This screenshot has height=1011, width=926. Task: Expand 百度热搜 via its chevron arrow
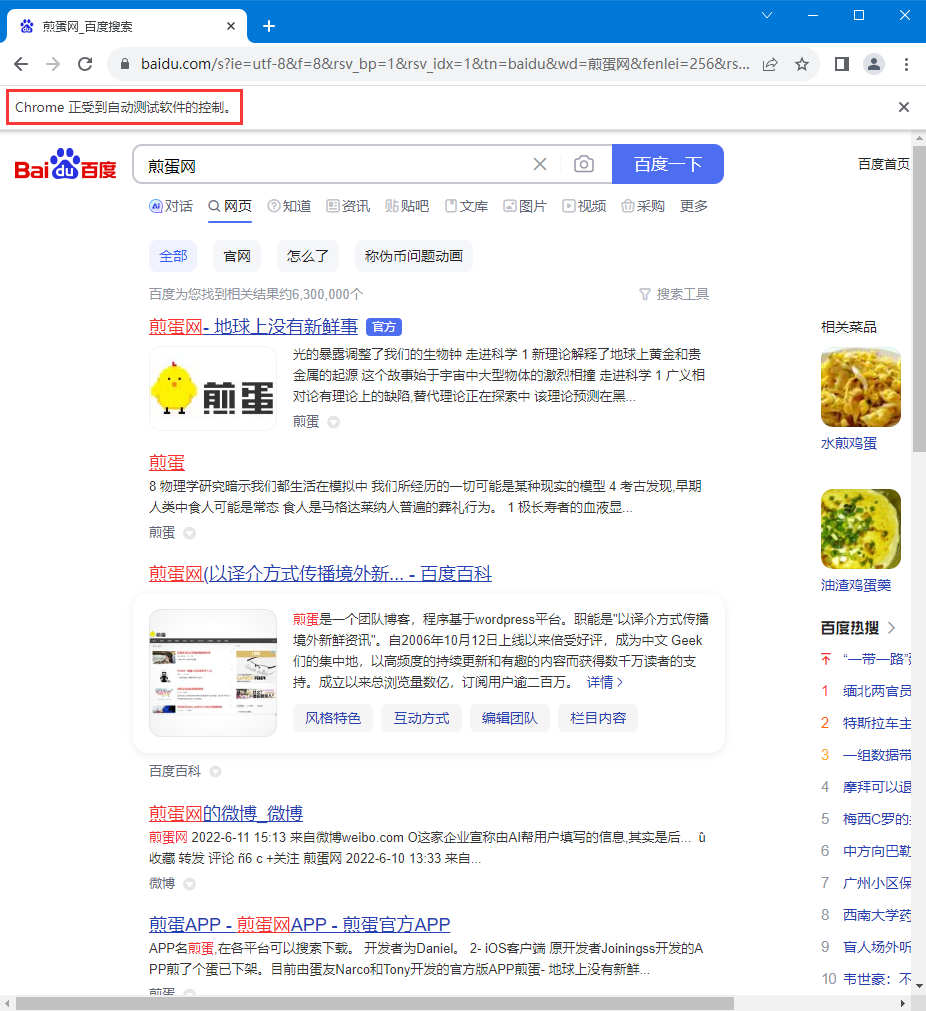[893, 627]
